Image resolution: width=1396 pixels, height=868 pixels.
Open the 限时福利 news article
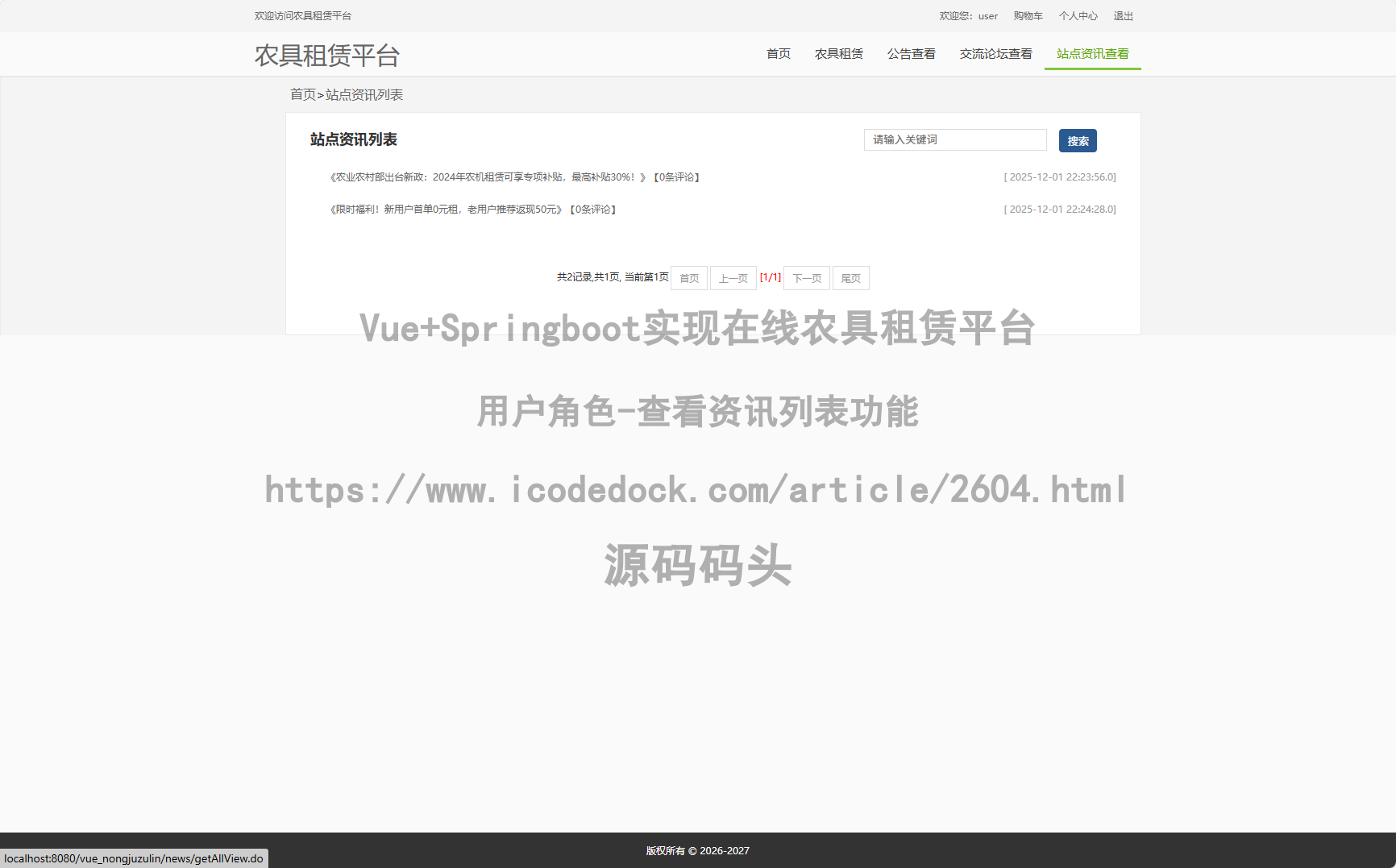click(443, 209)
